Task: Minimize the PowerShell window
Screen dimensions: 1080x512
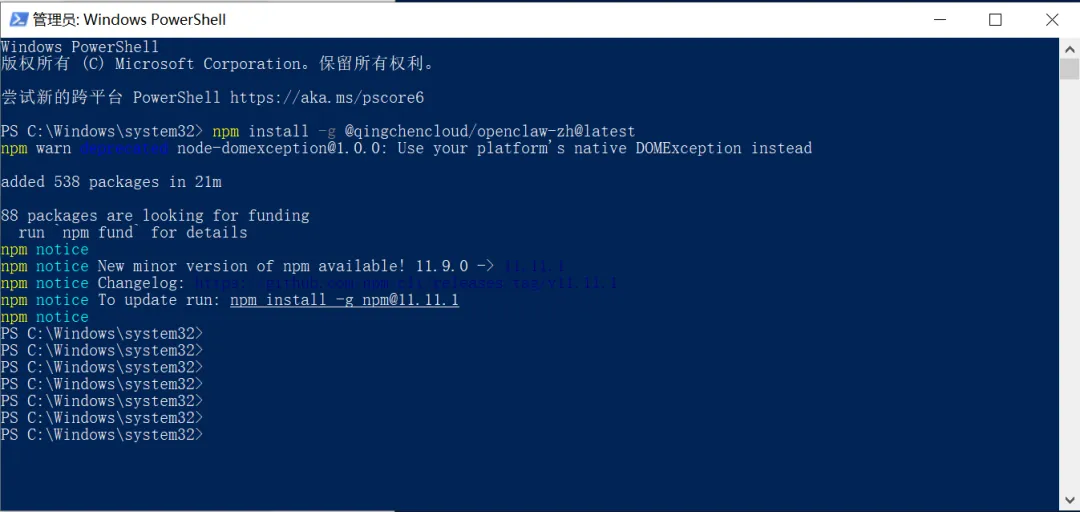Action: pyautogui.click(x=937, y=19)
